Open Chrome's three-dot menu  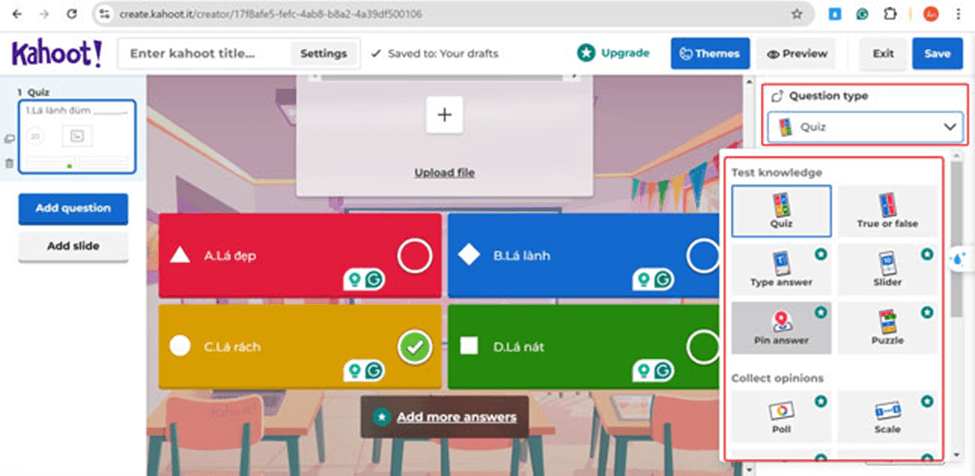[x=958, y=14]
